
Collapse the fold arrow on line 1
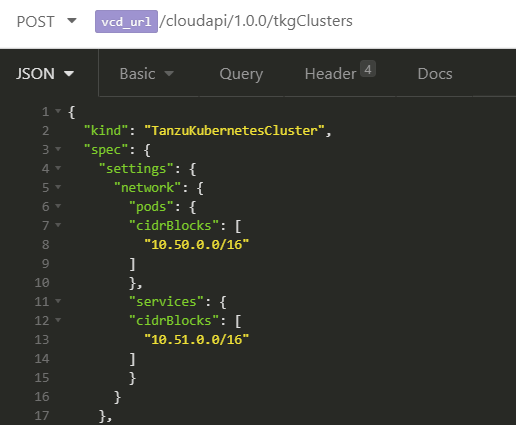[x=58, y=111]
